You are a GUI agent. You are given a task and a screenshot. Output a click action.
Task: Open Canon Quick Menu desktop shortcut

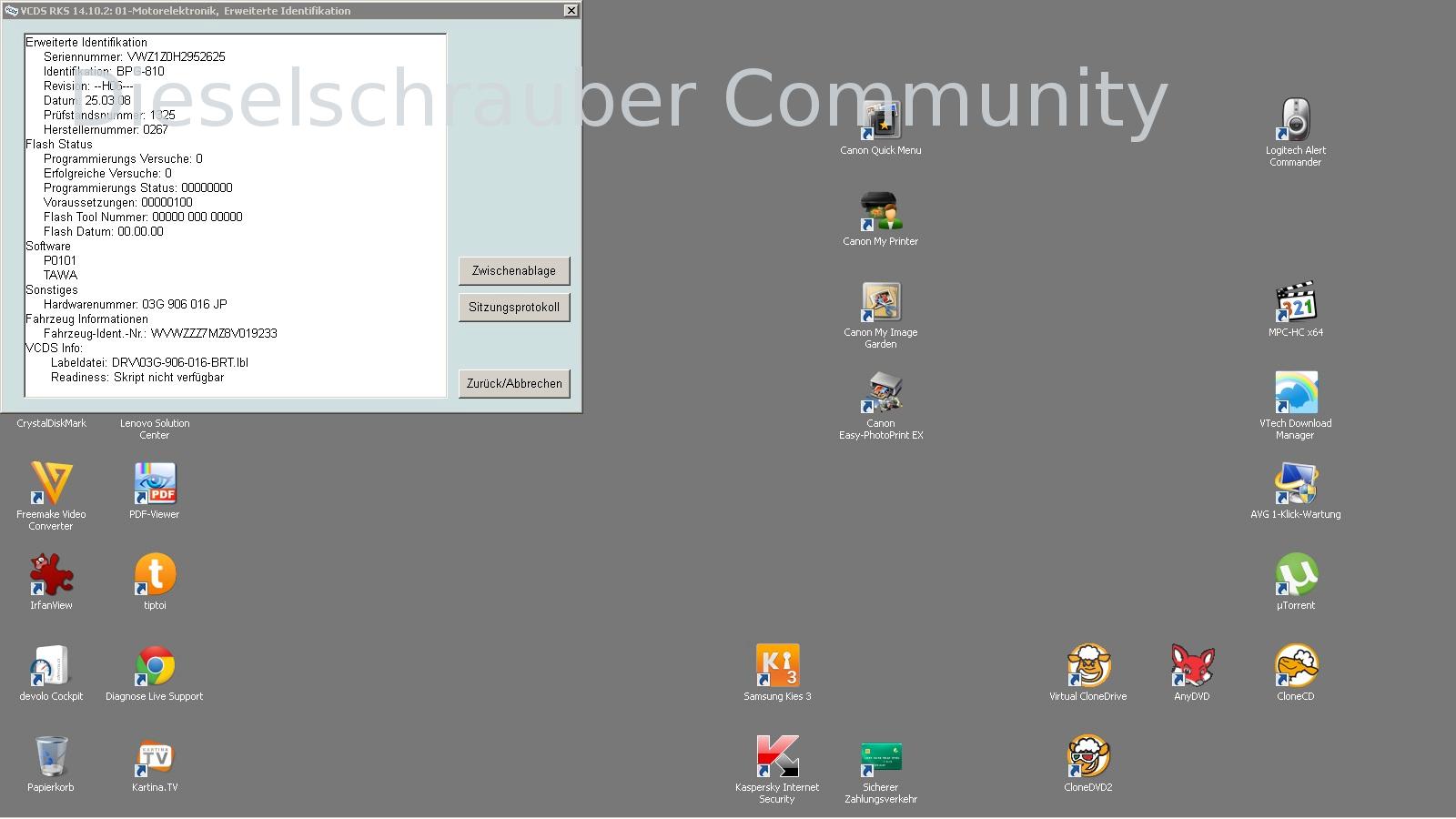[x=881, y=120]
